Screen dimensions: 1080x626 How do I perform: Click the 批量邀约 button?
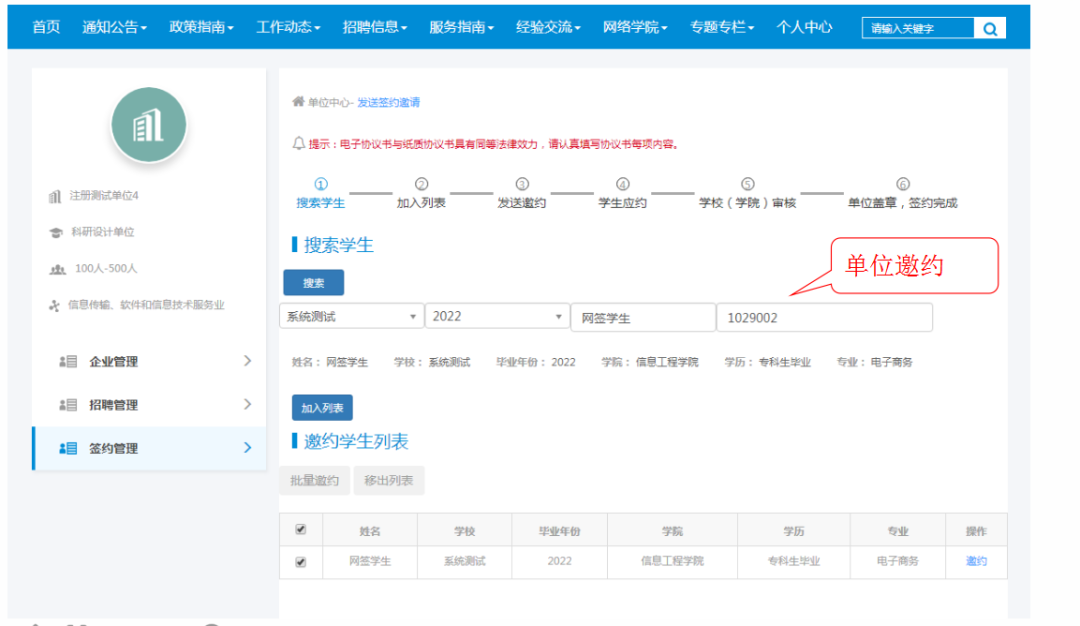coord(315,481)
